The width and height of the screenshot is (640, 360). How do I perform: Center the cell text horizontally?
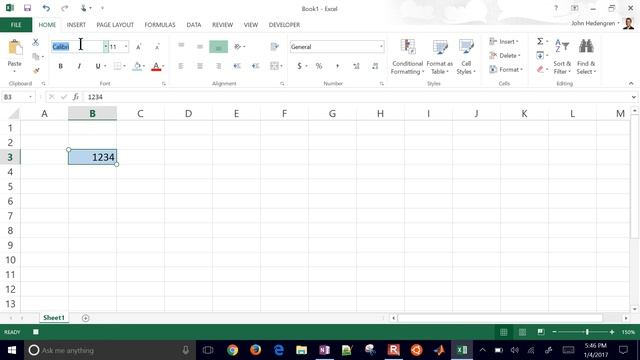coord(200,66)
